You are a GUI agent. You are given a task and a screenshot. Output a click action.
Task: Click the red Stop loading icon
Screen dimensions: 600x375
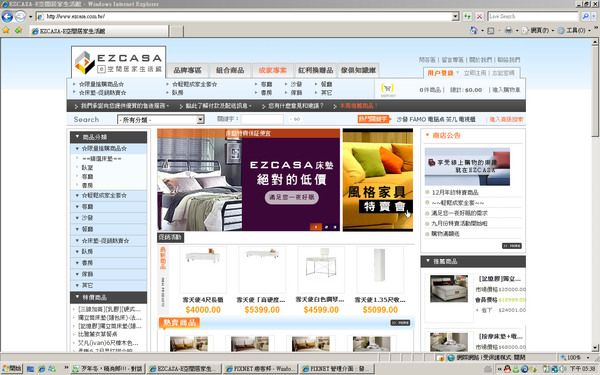[479, 16]
